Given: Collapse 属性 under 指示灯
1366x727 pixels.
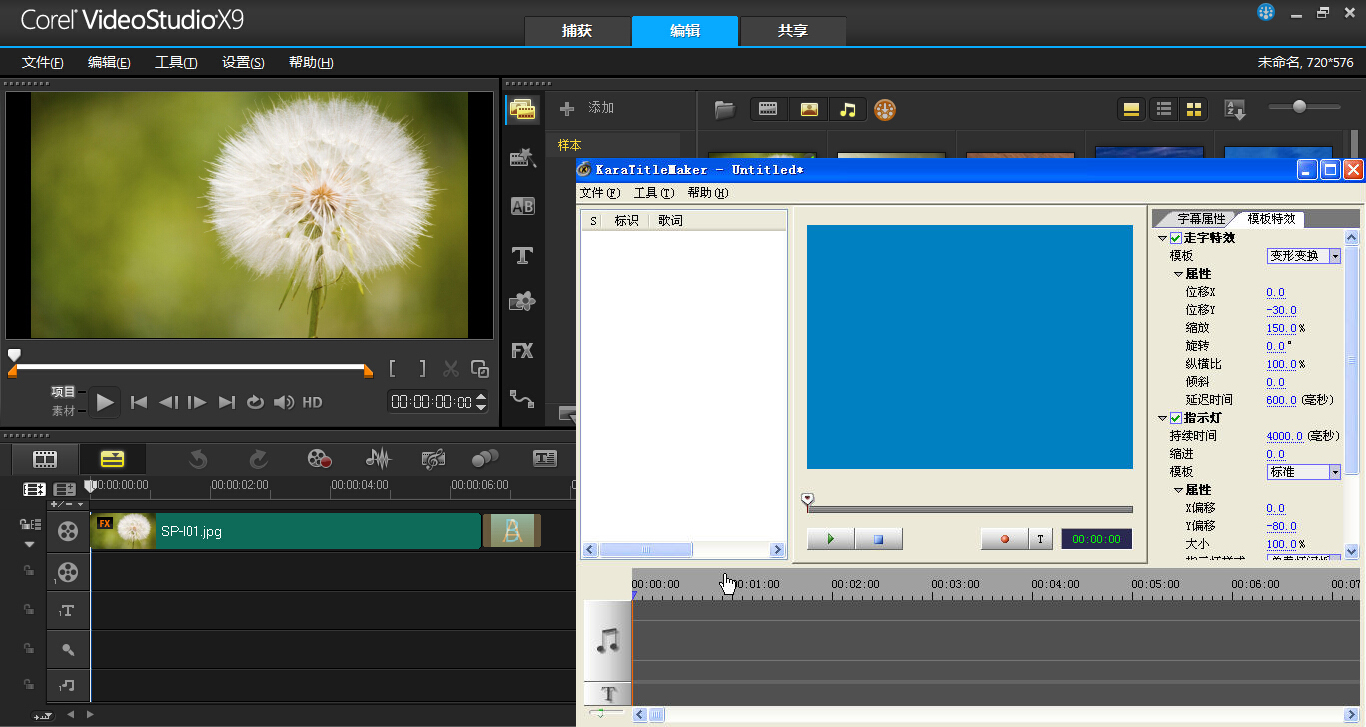Looking at the screenshot, I should pyautogui.click(x=1179, y=490).
